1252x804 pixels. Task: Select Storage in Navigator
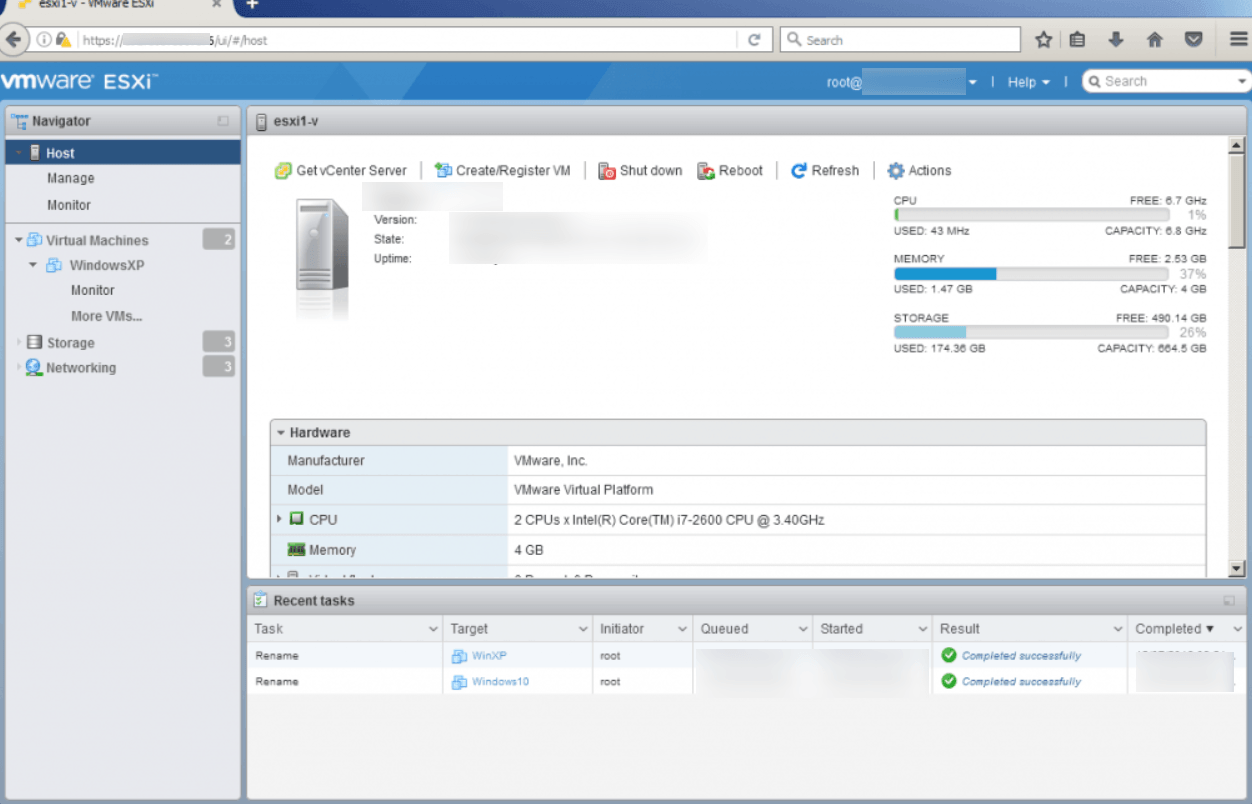(70, 343)
